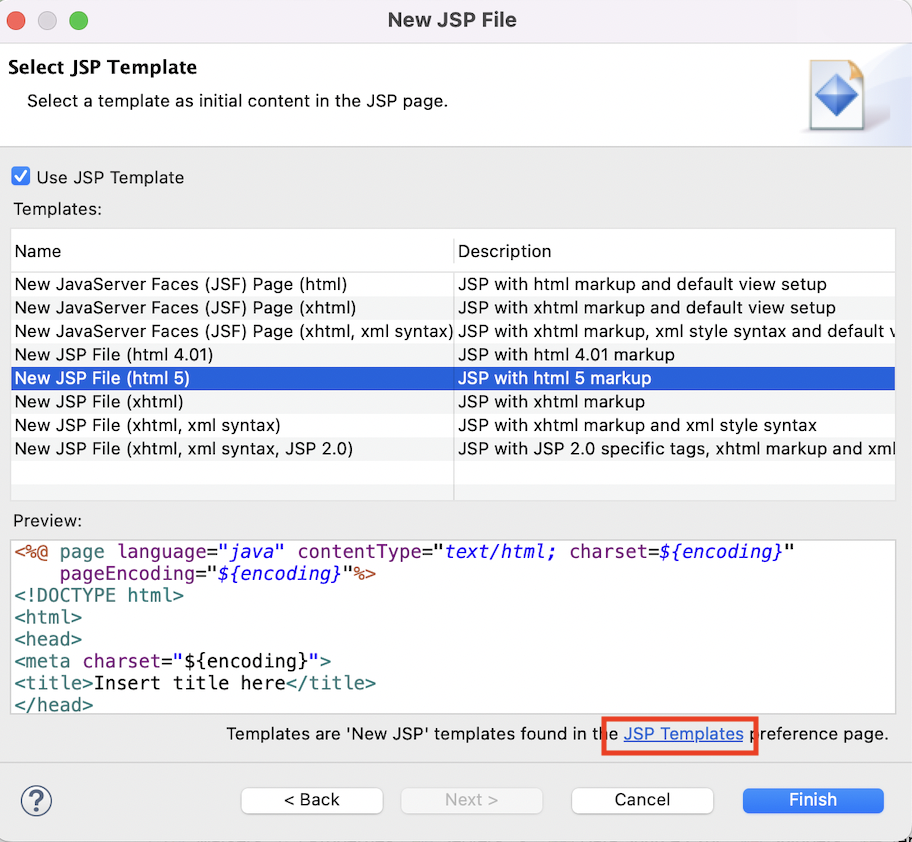Click the JSP file wizard icon

(837, 95)
